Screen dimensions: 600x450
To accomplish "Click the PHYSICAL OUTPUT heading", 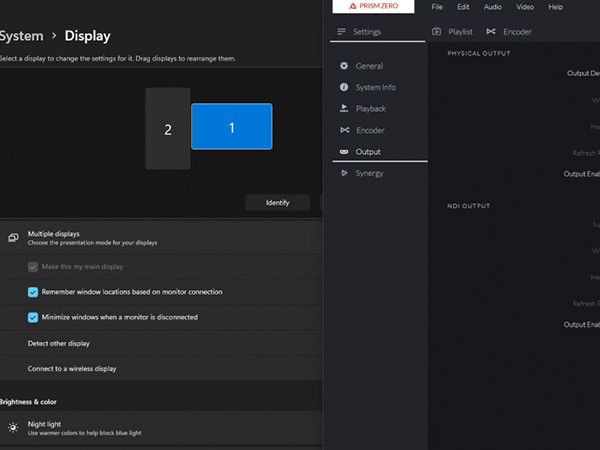I will [479, 53].
